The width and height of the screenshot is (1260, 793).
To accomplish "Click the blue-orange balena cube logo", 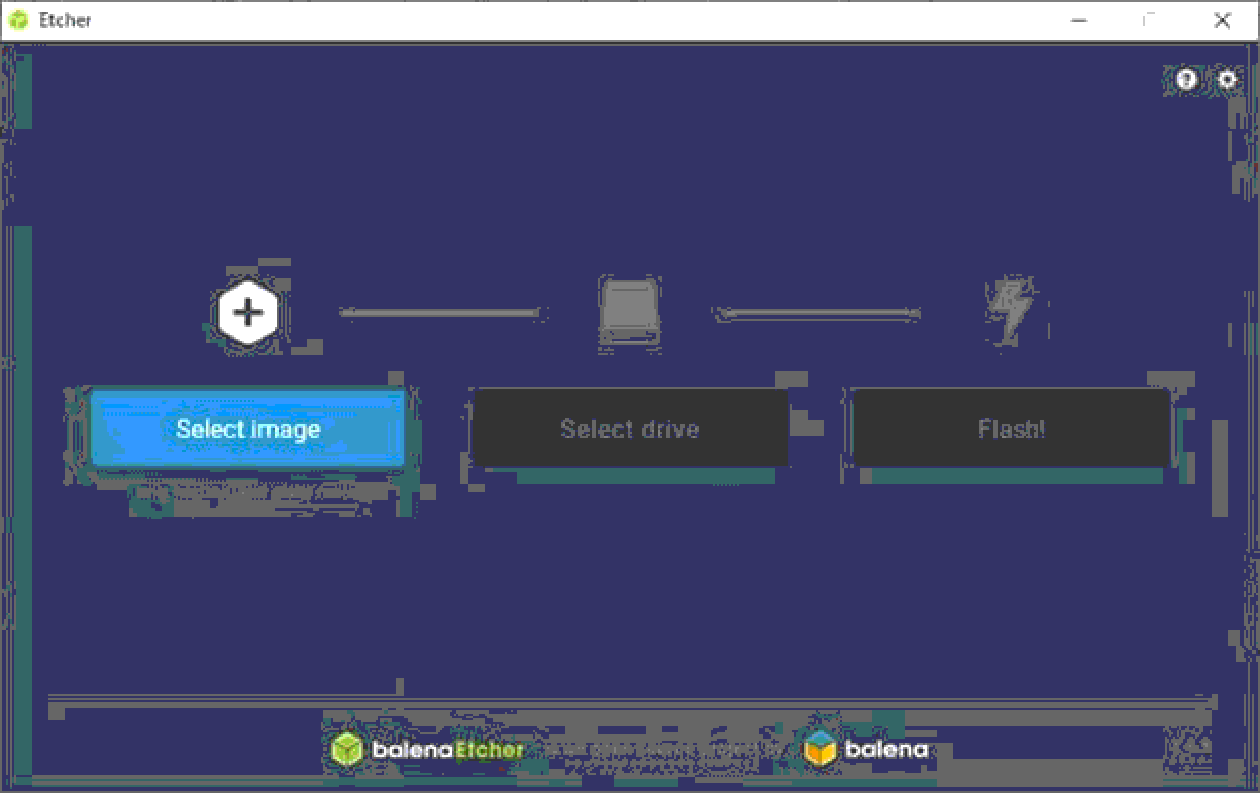I will click(x=821, y=749).
